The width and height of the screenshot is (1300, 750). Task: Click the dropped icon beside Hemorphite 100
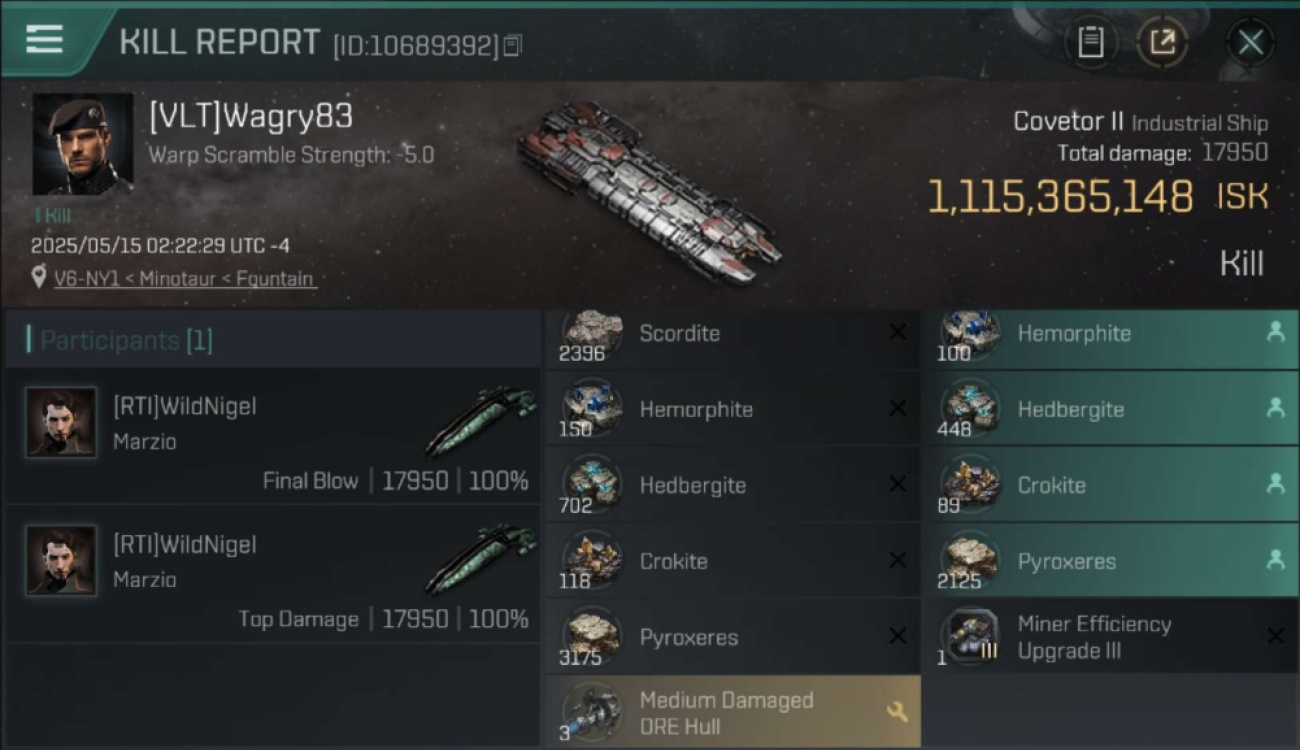pos(1275,333)
